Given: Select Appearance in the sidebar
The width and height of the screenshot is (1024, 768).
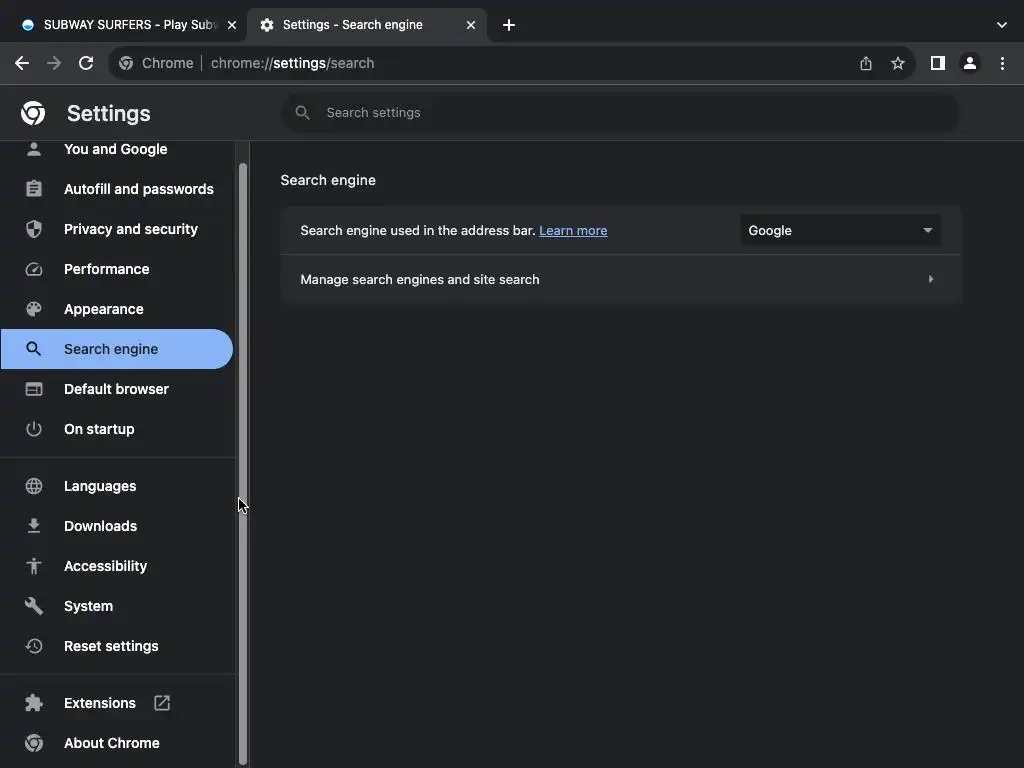Looking at the screenshot, I should pyautogui.click(x=103, y=309).
